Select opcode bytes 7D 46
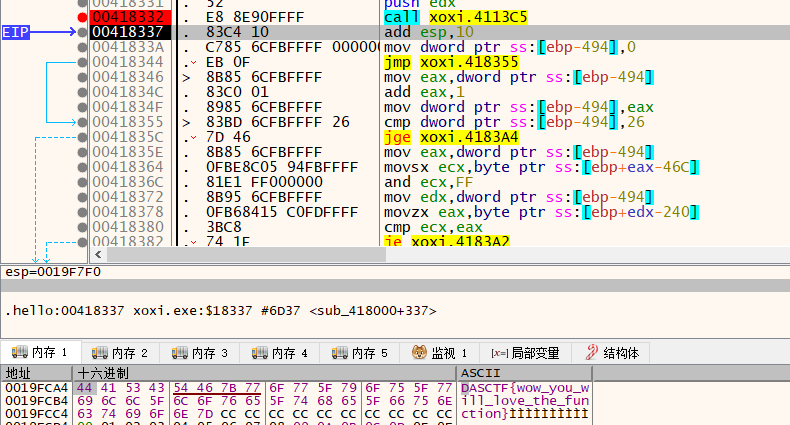The image size is (790, 425). coord(228,137)
